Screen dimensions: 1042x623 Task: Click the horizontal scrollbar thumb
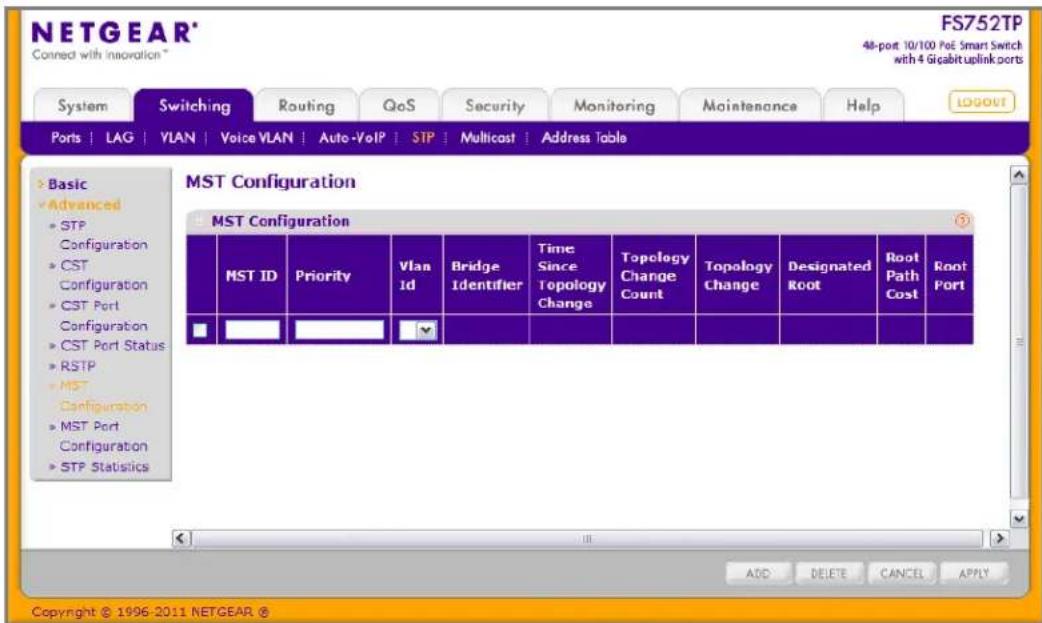pos(587,539)
